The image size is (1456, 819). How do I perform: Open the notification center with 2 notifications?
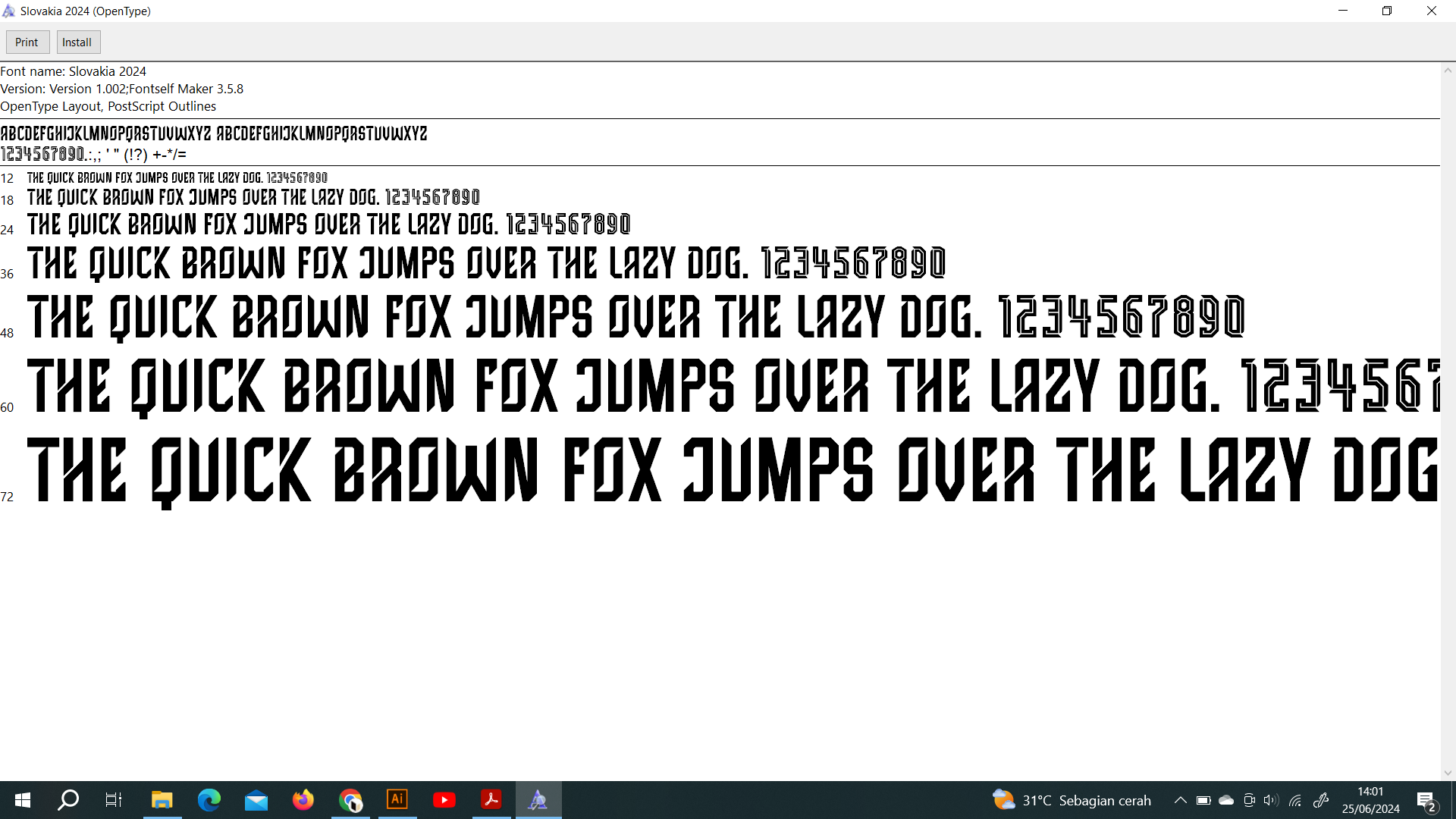[1426, 800]
